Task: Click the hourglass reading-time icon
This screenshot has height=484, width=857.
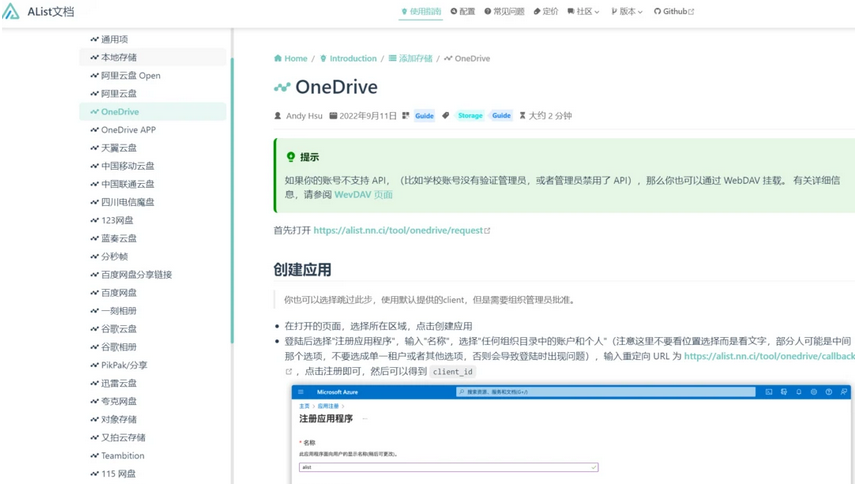Action: 523,116
